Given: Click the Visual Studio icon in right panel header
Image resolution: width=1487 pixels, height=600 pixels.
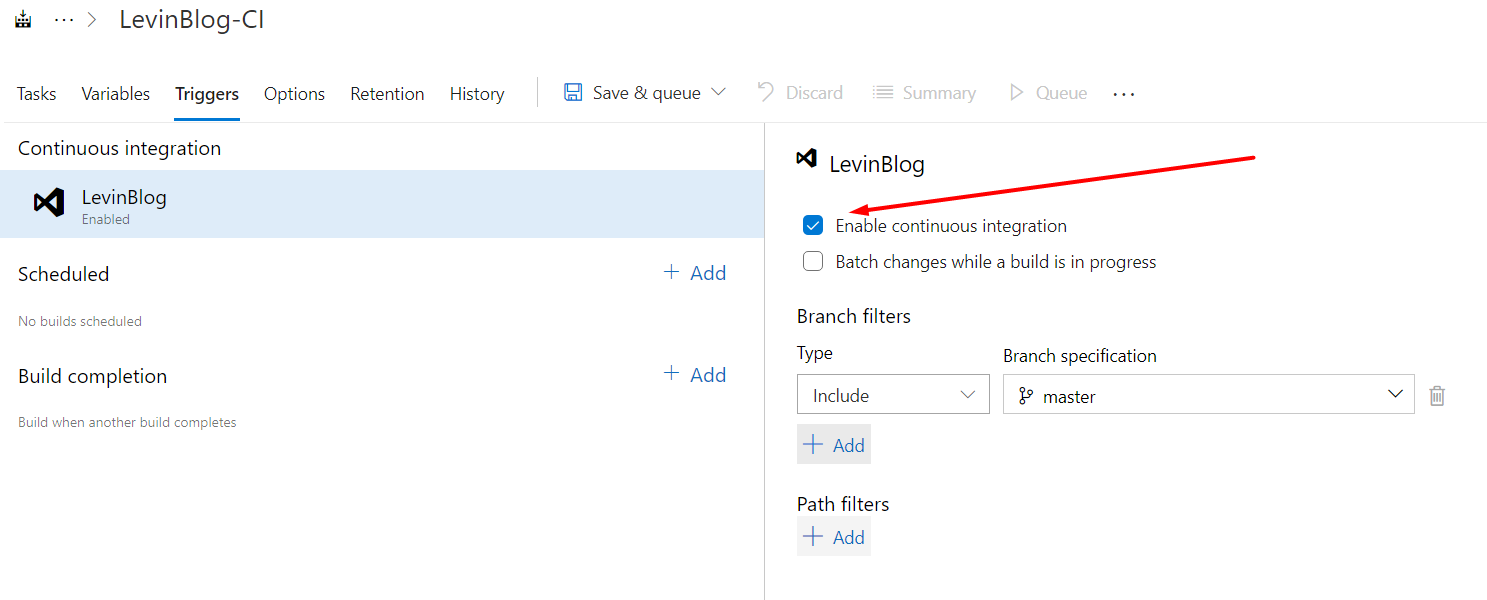Looking at the screenshot, I should (x=806, y=158).
